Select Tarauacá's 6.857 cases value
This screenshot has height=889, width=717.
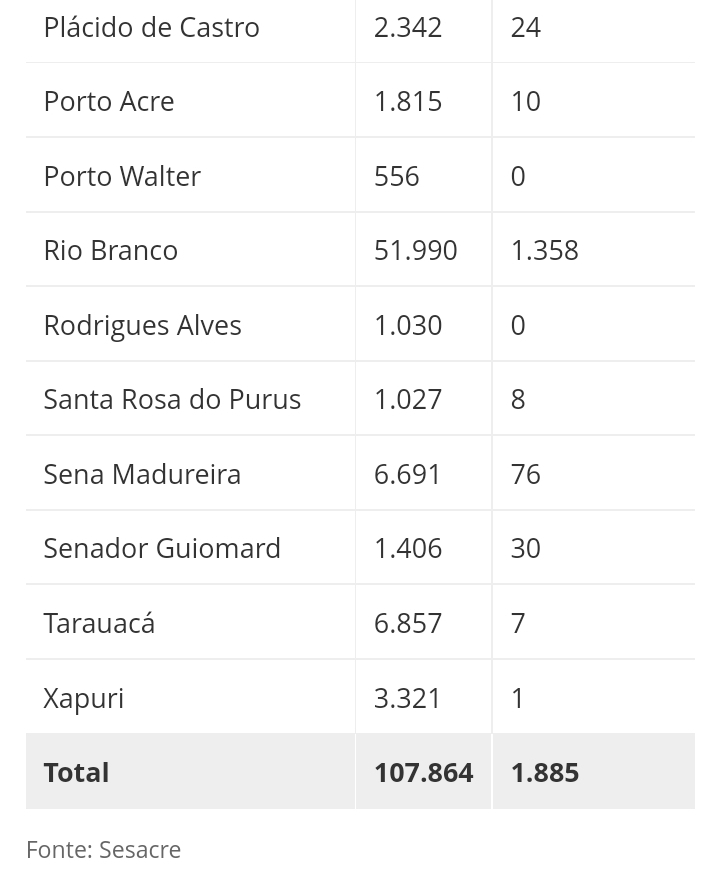407,623
